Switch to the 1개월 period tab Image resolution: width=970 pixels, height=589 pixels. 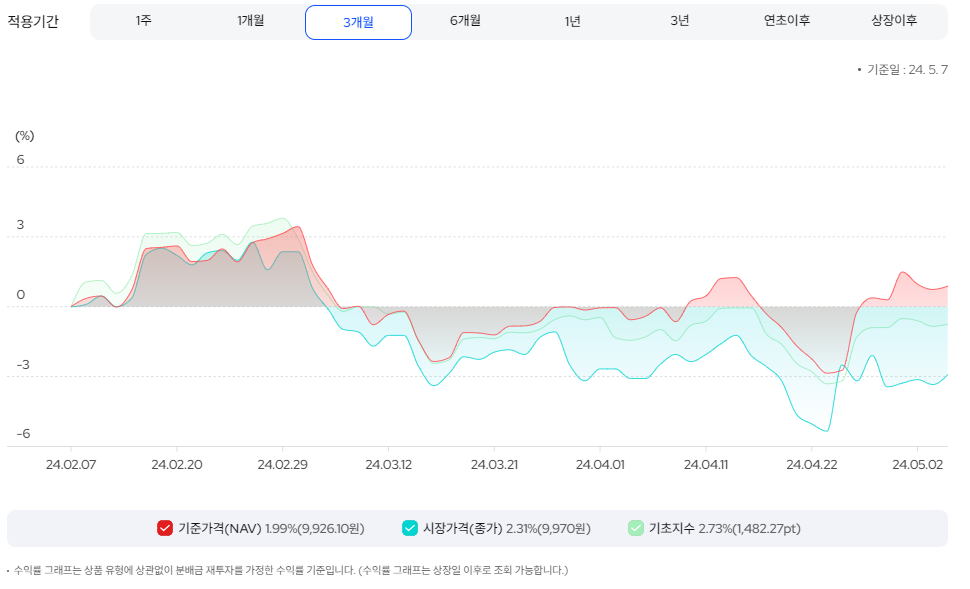click(x=251, y=22)
